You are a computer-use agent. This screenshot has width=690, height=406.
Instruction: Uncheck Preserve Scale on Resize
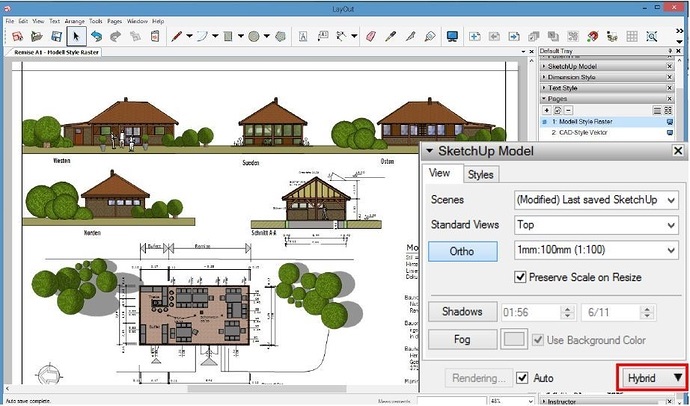click(x=520, y=277)
